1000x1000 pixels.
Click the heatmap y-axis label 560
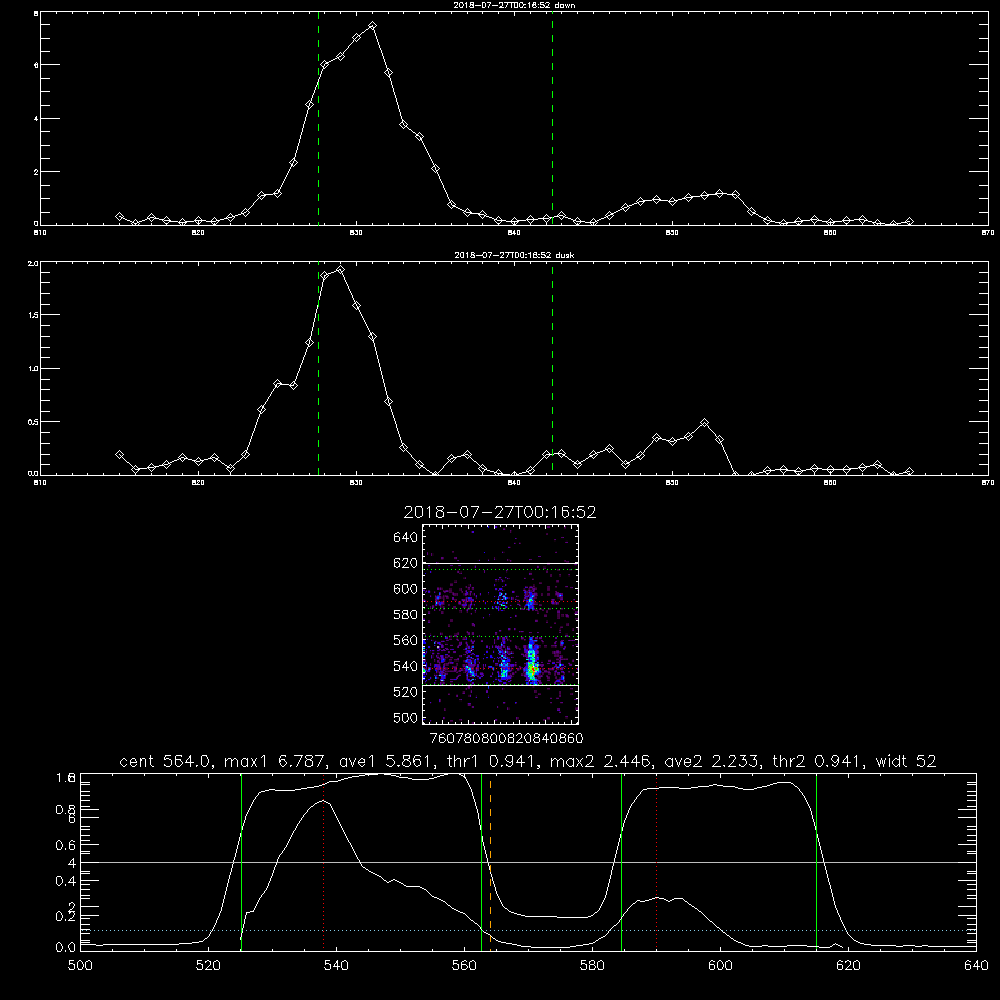tap(406, 640)
